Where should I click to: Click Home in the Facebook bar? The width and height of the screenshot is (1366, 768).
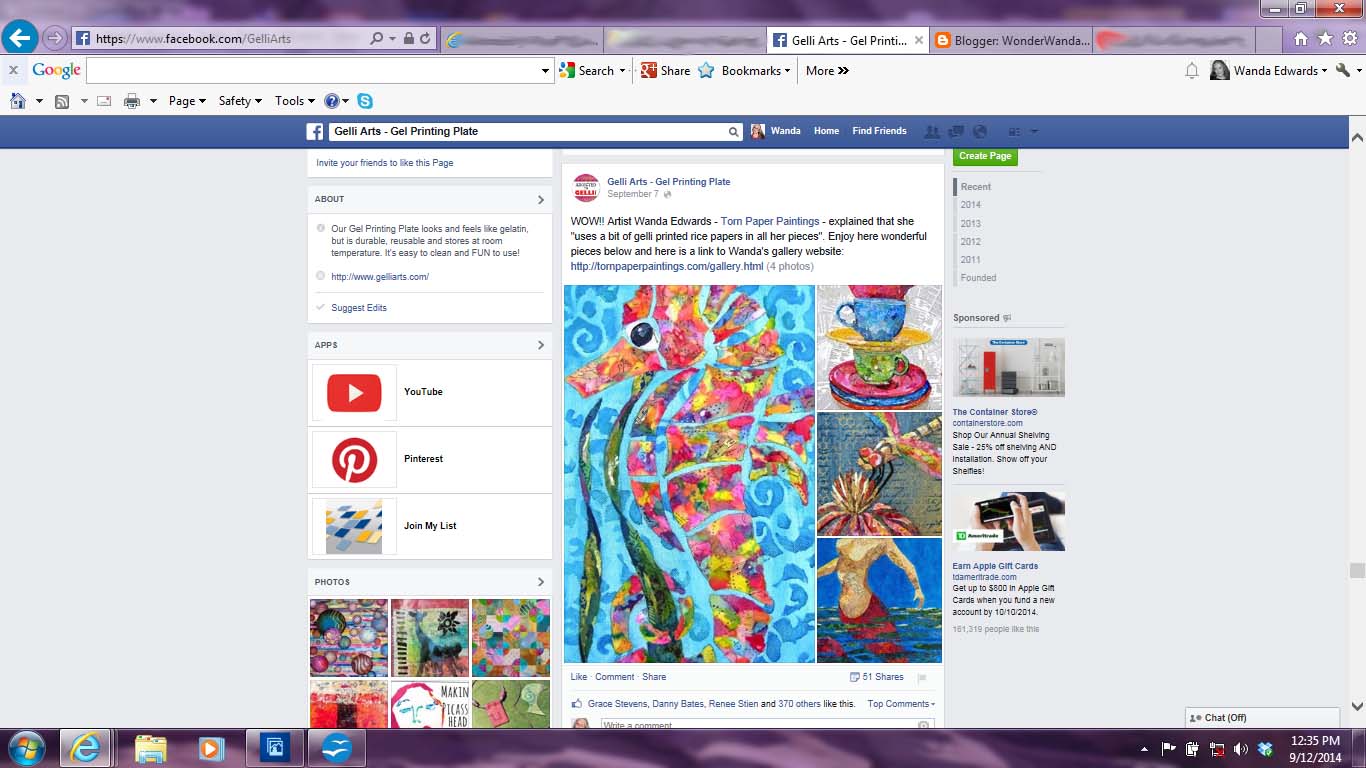point(826,131)
